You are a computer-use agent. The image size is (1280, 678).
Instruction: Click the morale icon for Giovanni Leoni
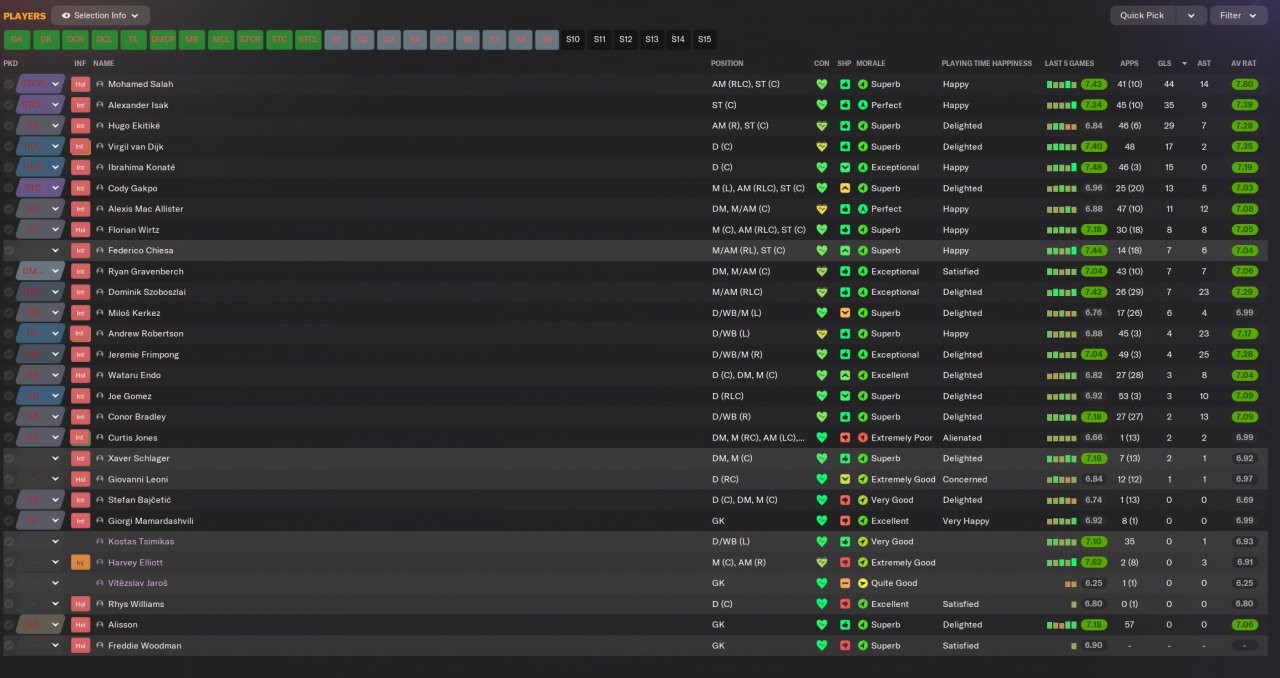(863, 480)
